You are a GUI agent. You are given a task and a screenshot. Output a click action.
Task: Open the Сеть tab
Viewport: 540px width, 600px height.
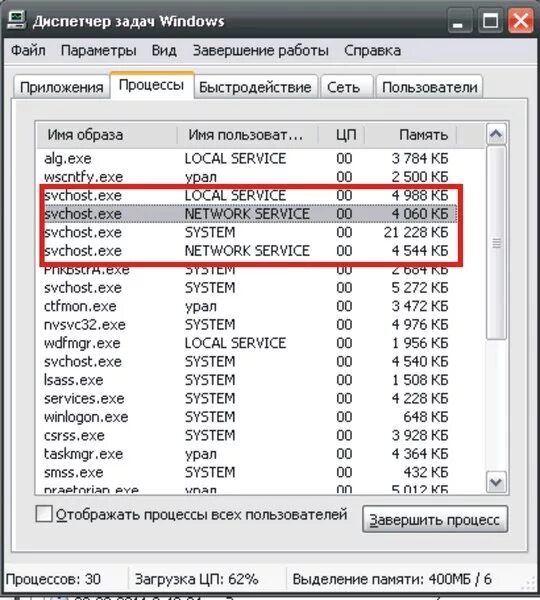point(346,87)
